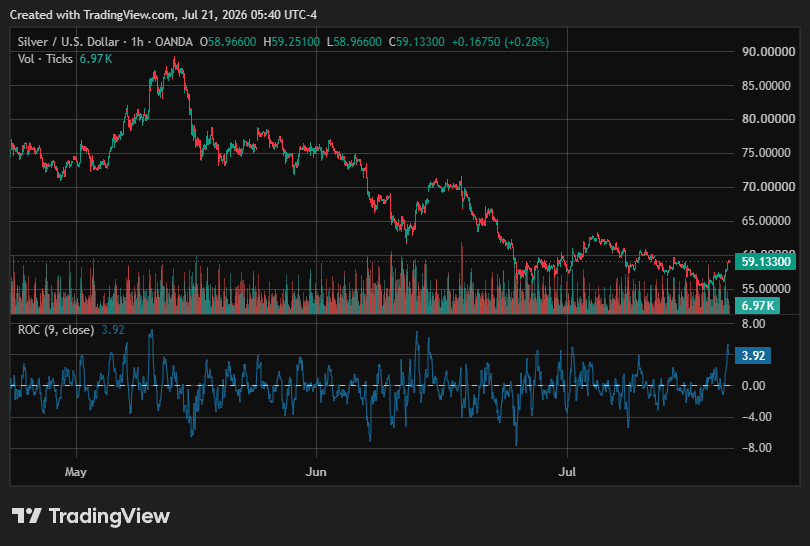Select the Jun label on time axis
810x546 pixels.
pos(316,472)
